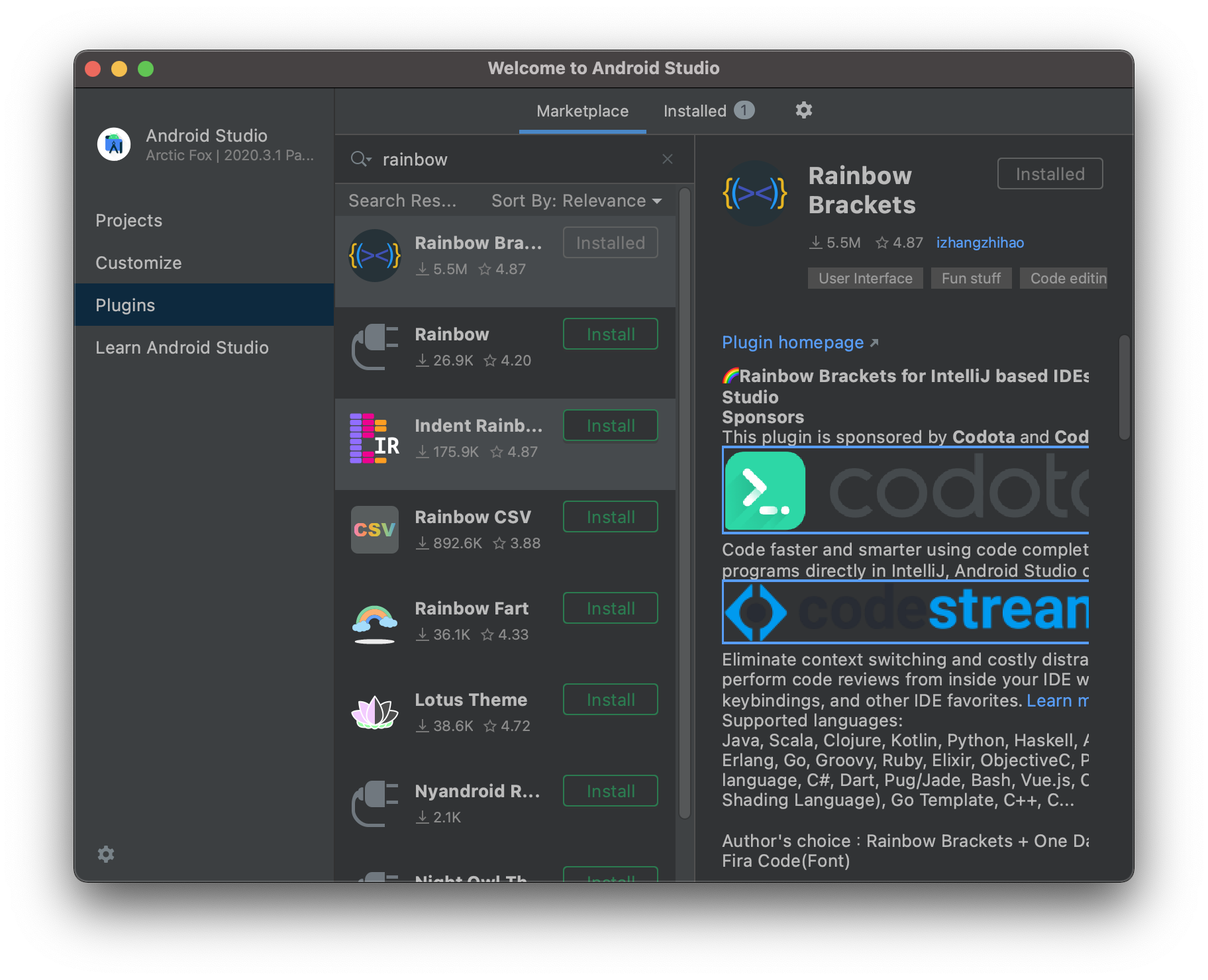Click the description panel scrollbar
This screenshot has height=980, width=1208.
pyautogui.click(x=1124, y=387)
